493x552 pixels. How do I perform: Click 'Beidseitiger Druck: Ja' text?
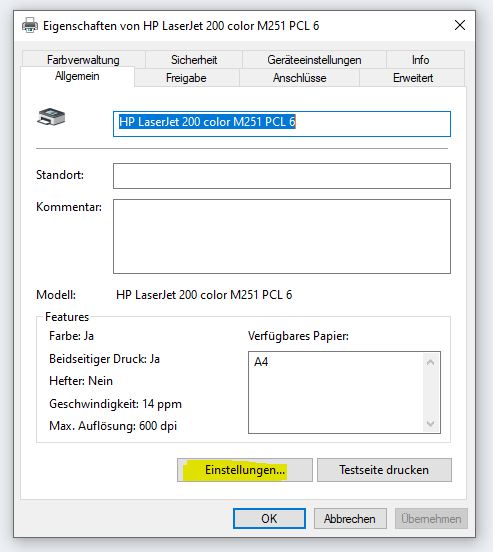[x=105, y=359]
